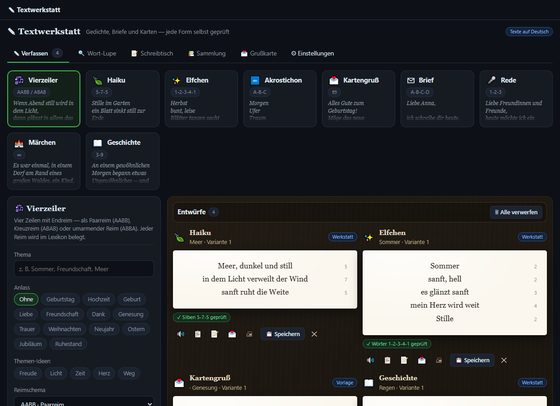Choose the Geschichte form card

pyautogui.click(x=122, y=161)
